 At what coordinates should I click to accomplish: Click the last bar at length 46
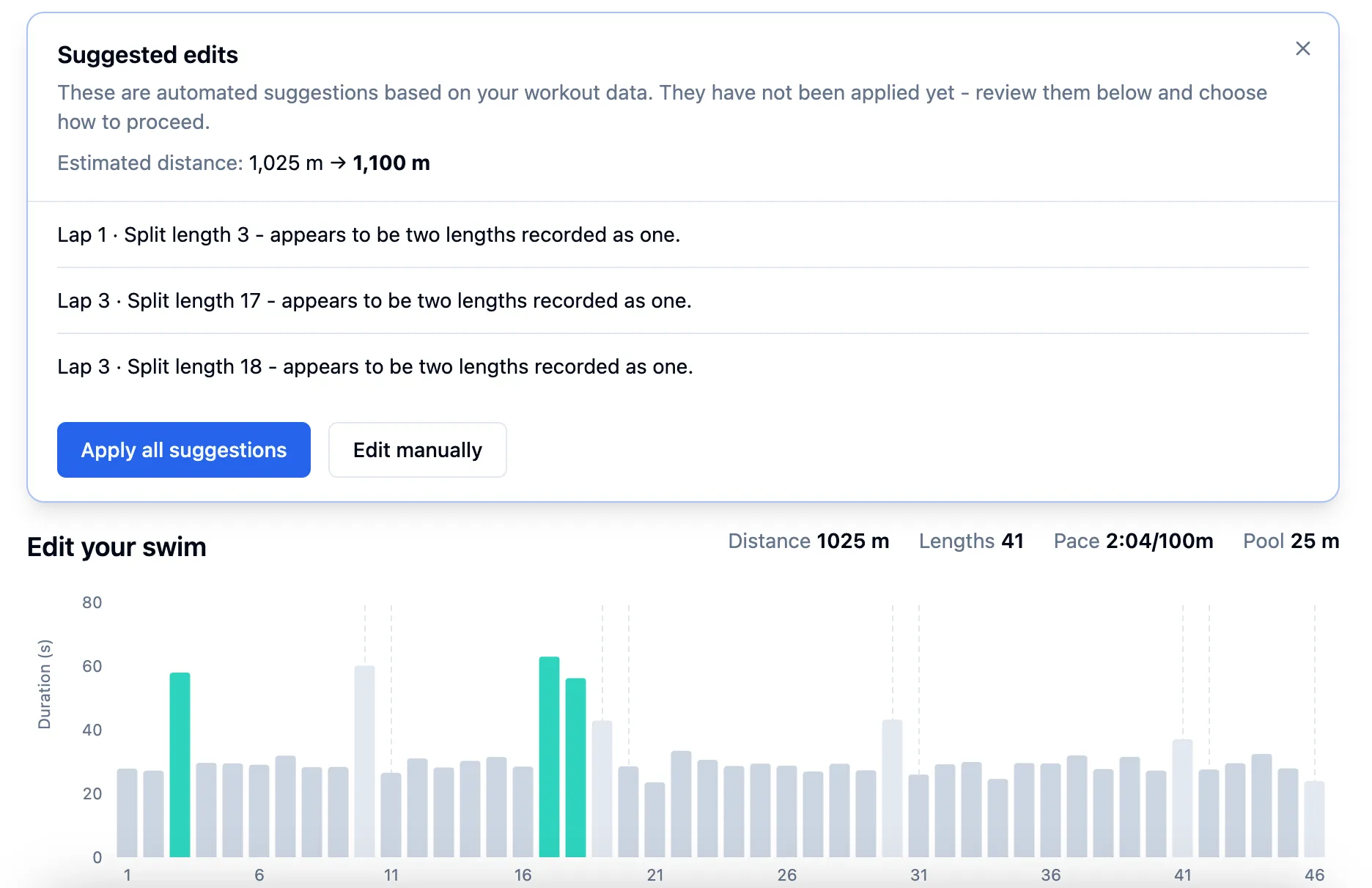pyautogui.click(x=1314, y=819)
